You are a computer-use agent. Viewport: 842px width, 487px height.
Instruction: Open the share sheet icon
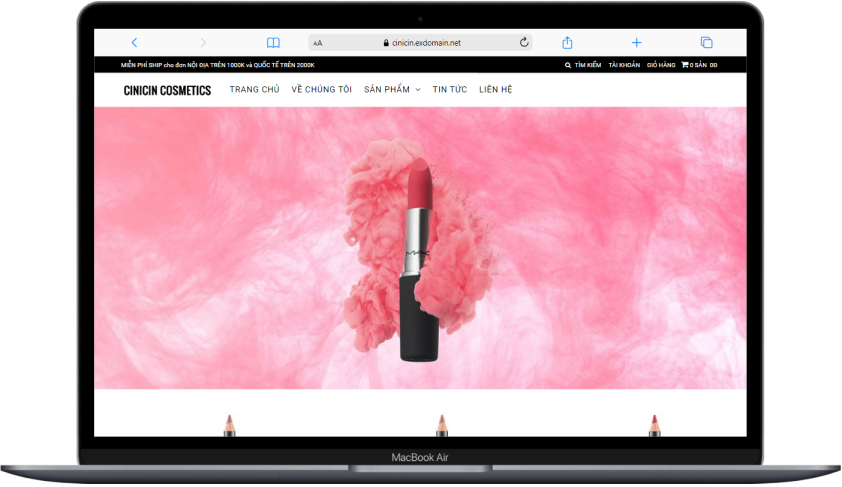(568, 42)
